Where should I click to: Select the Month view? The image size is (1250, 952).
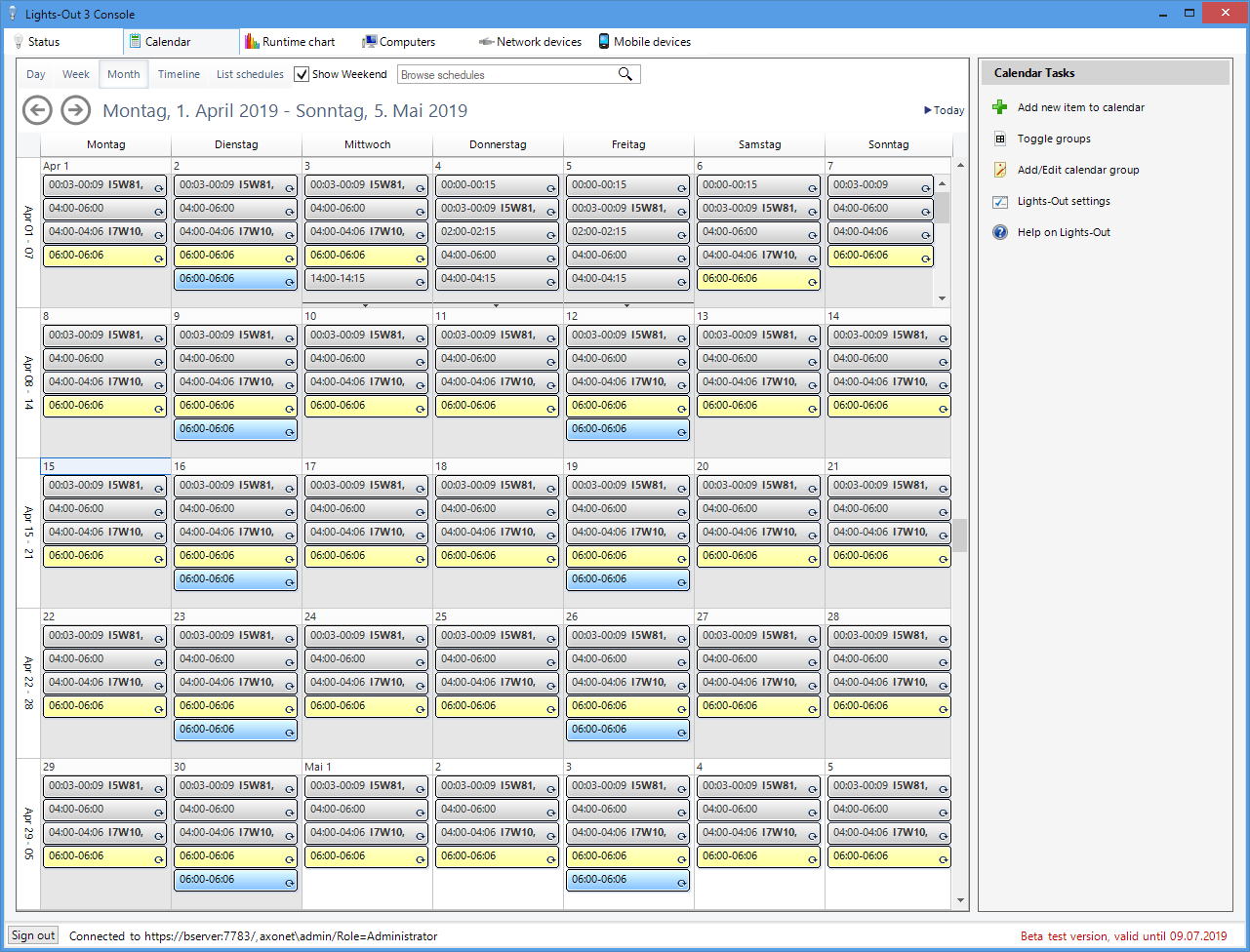click(124, 74)
